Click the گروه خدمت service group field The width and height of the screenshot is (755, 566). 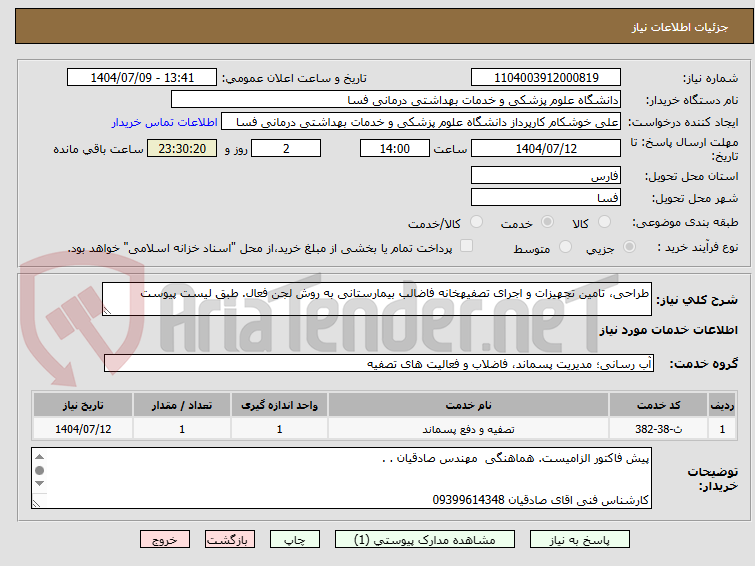379,363
